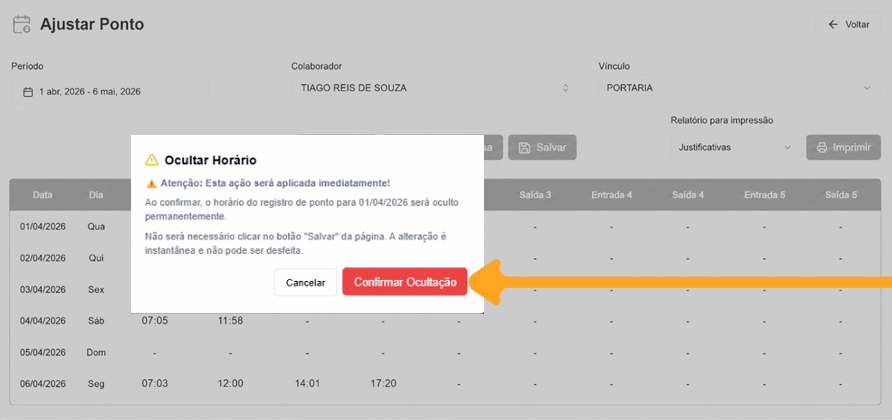Click the back arrow icon near Voltar

point(833,24)
